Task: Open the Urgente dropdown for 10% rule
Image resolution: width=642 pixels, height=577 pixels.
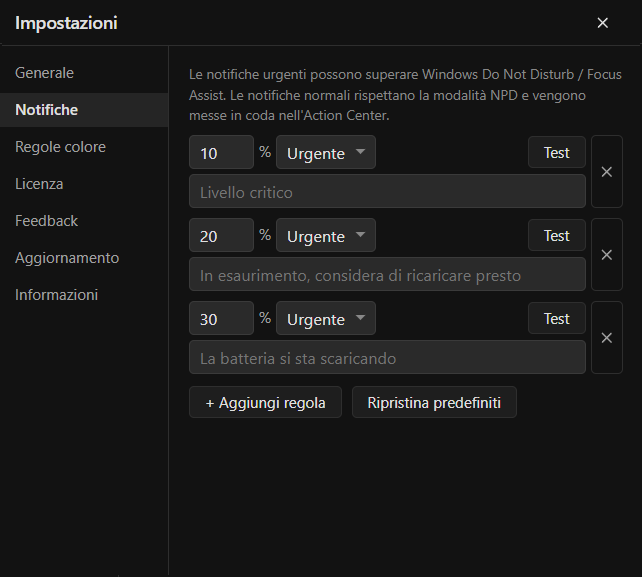Action: pos(326,152)
